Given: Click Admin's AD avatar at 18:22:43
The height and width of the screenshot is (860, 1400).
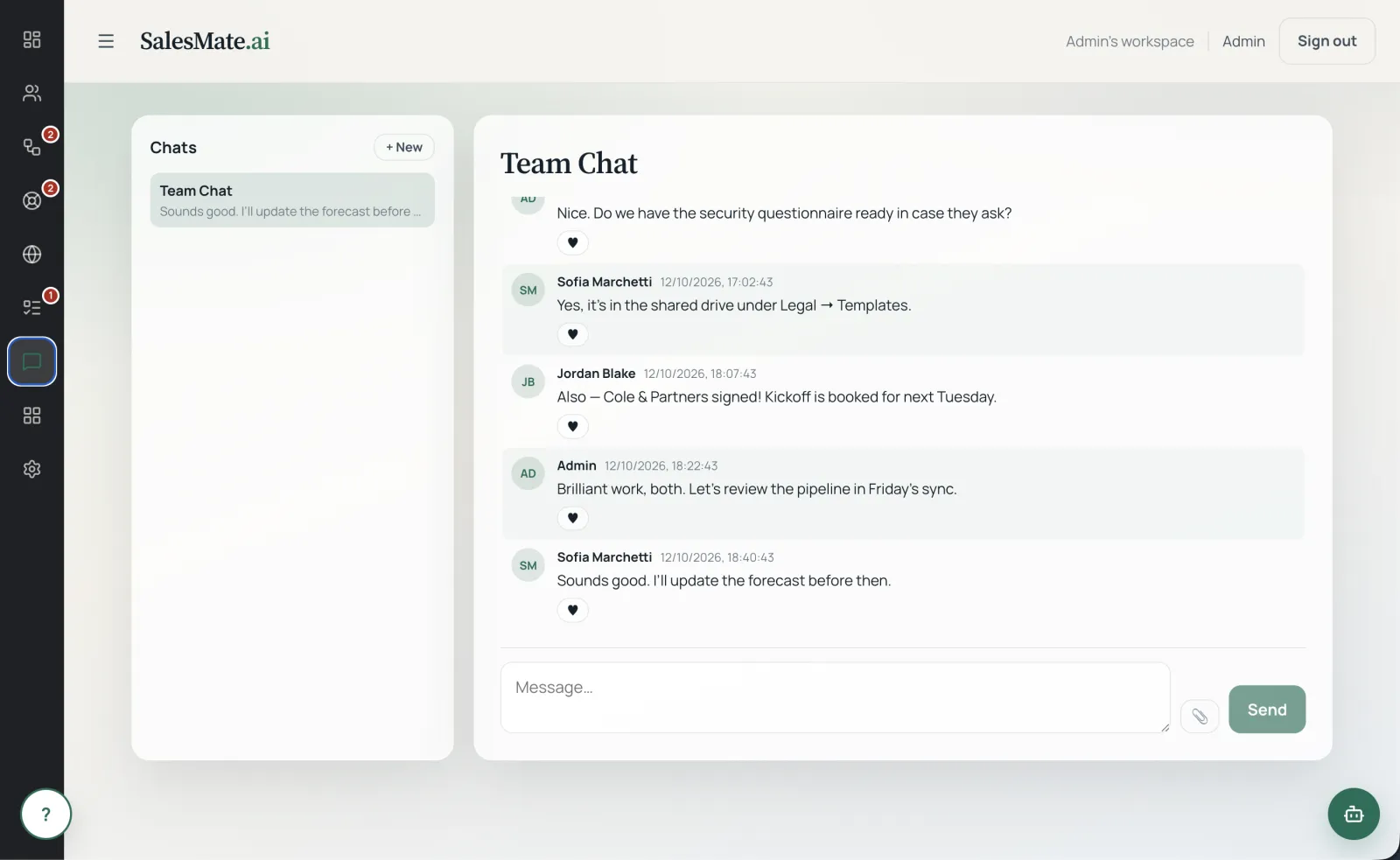Looking at the screenshot, I should point(528,473).
